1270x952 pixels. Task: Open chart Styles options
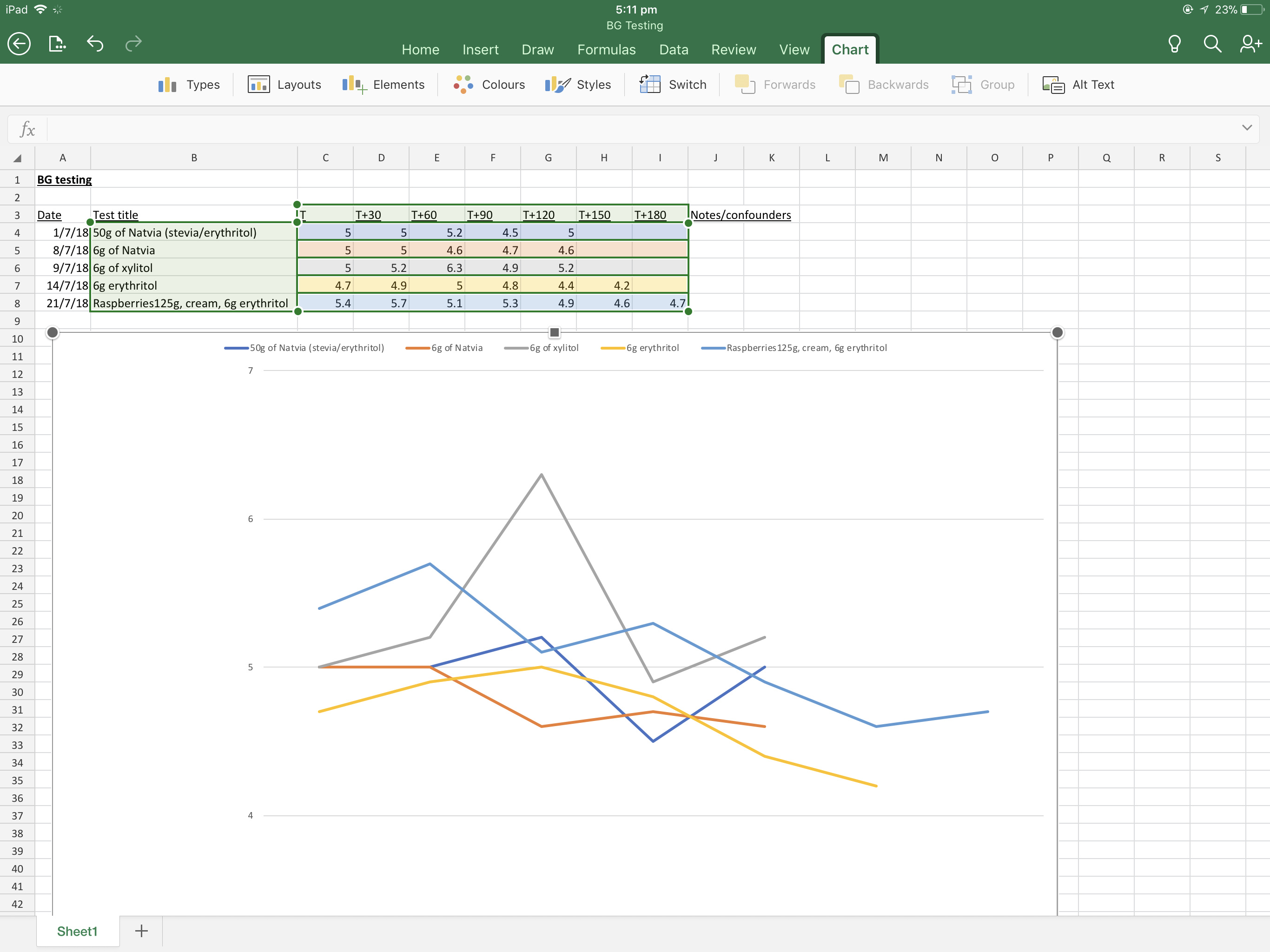point(577,85)
